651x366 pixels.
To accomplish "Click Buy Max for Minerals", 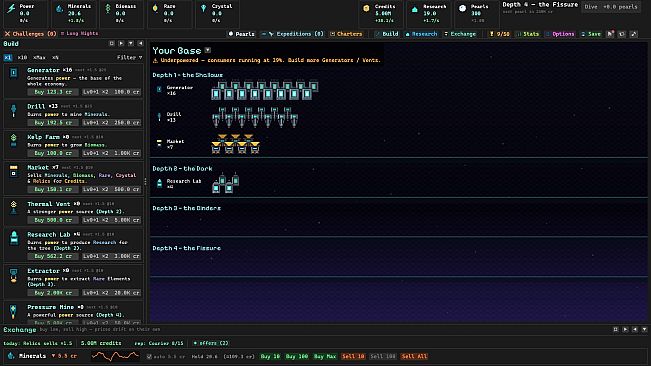I will (325, 356).
